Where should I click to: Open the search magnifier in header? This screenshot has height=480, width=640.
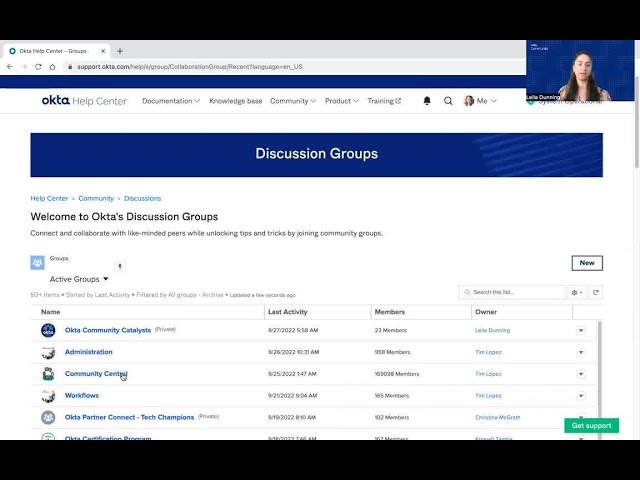[x=448, y=101]
